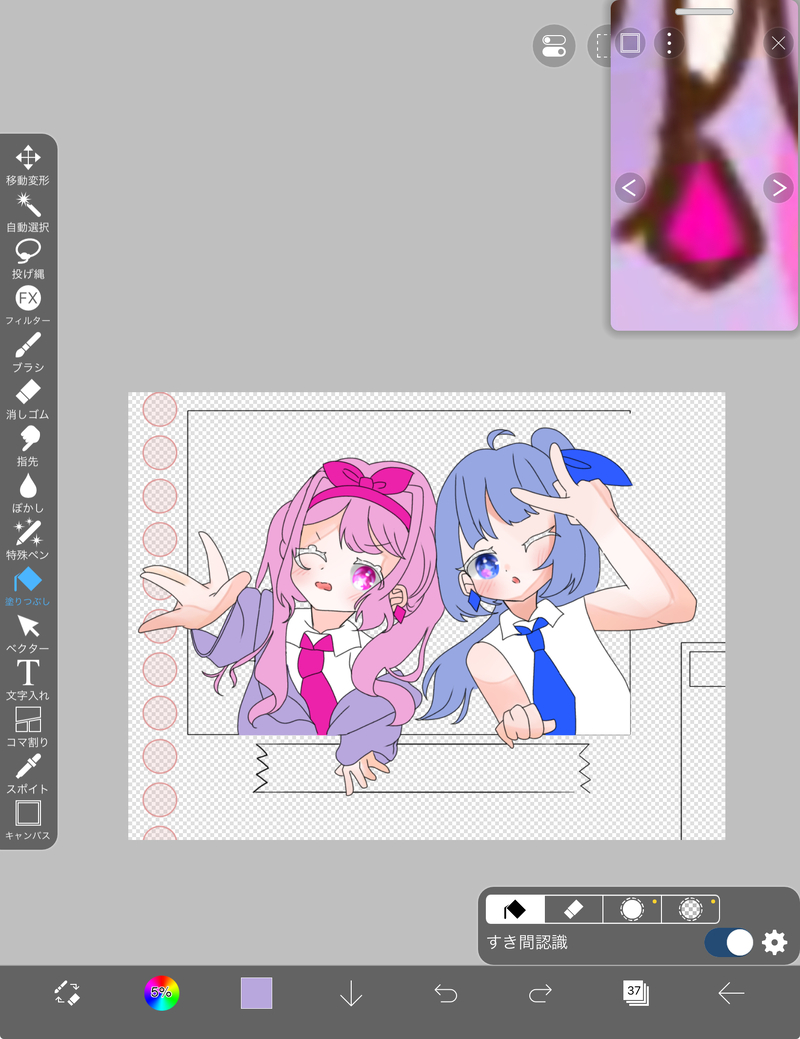800x1039 pixels.
Task: Show next reference image with right chevron
Action: click(779, 188)
